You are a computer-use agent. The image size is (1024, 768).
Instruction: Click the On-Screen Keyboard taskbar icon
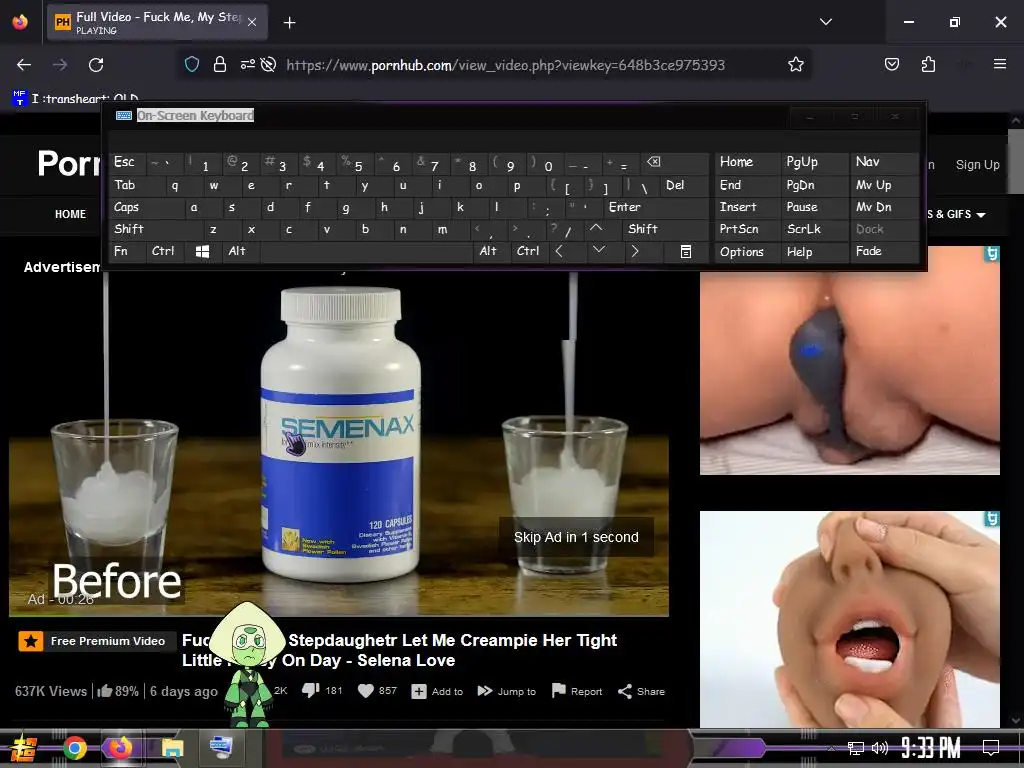click(x=221, y=746)
